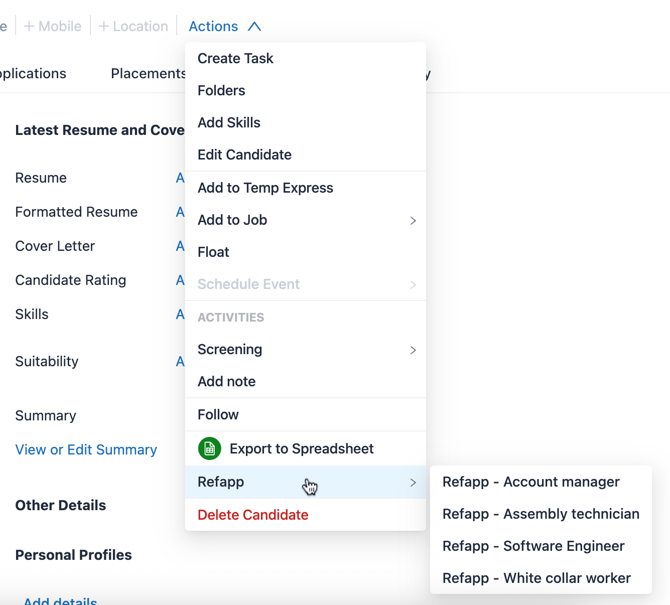Image resolution: width=670 pixels, height=605 pixels.
Task: Click the link beside Suitability
Action: pyautogui.click(x=180, y=361)
